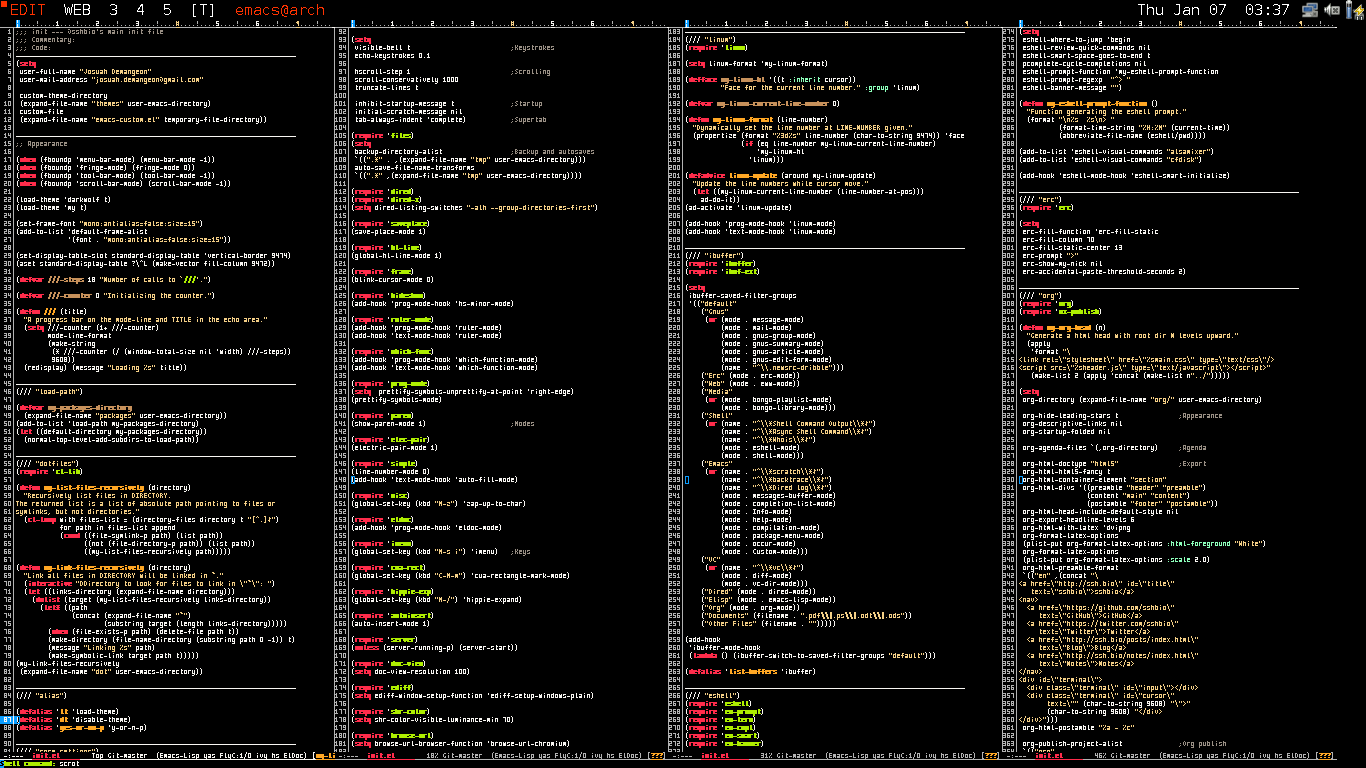The height and width of the screenshot is (768, 1366).
Task: Click the [T] layout indicator
Action: [202, 10]
